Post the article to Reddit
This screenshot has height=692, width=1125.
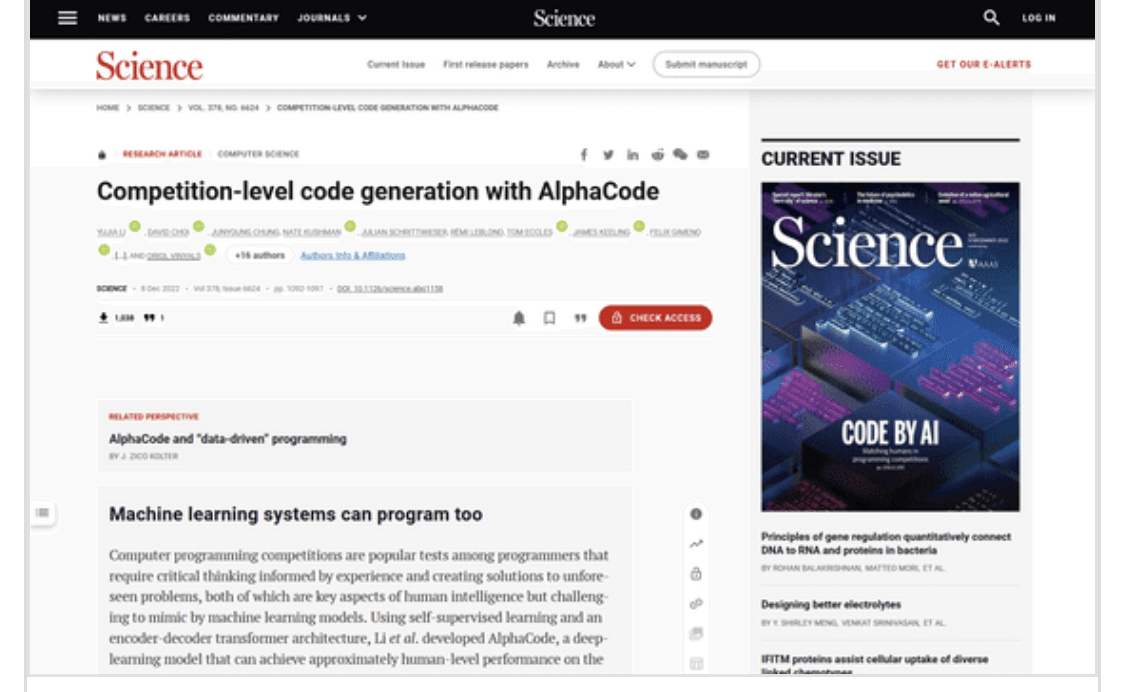click(658, 154)
